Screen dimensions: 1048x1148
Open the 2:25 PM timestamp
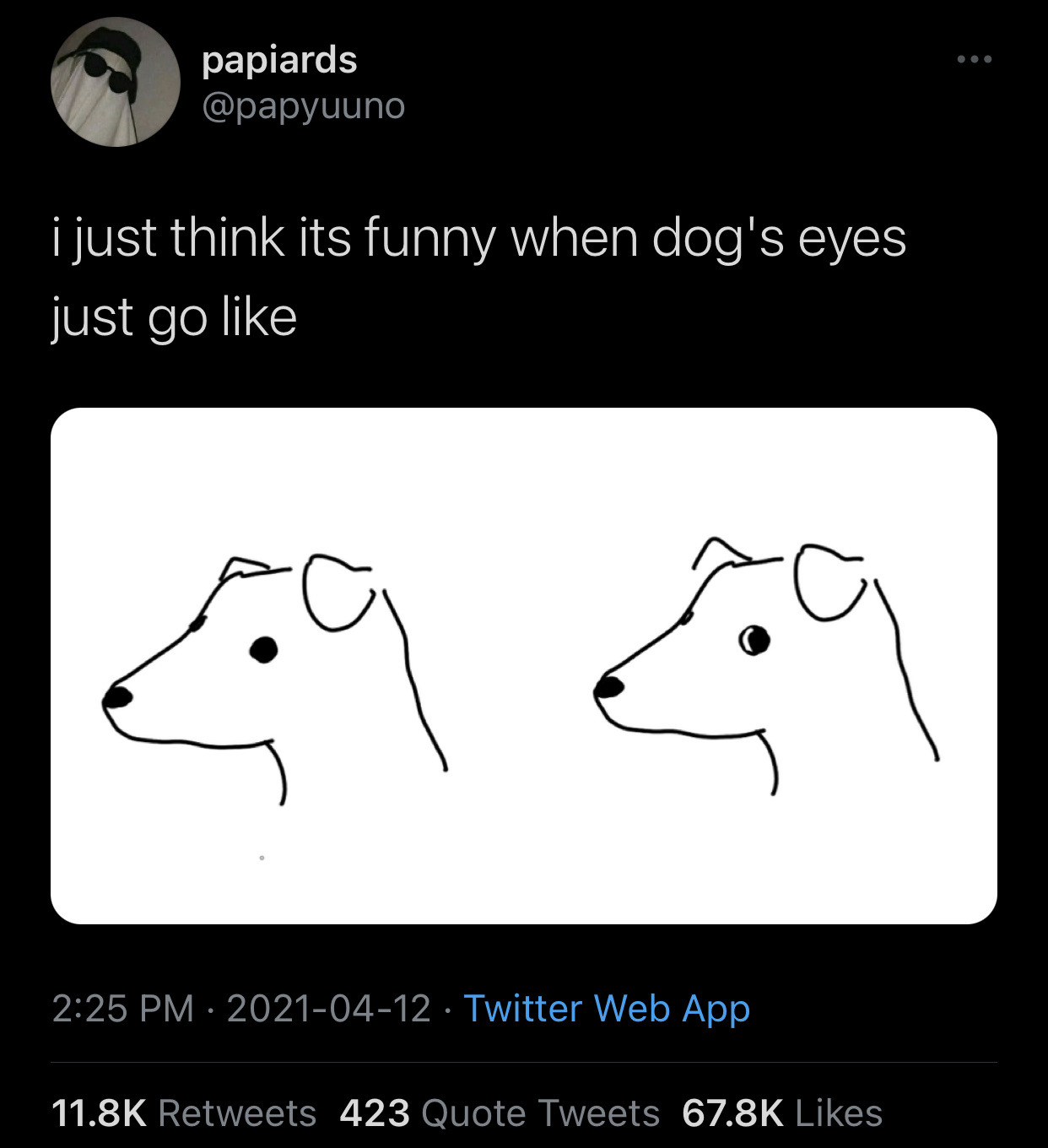[x=123, y=1008]
